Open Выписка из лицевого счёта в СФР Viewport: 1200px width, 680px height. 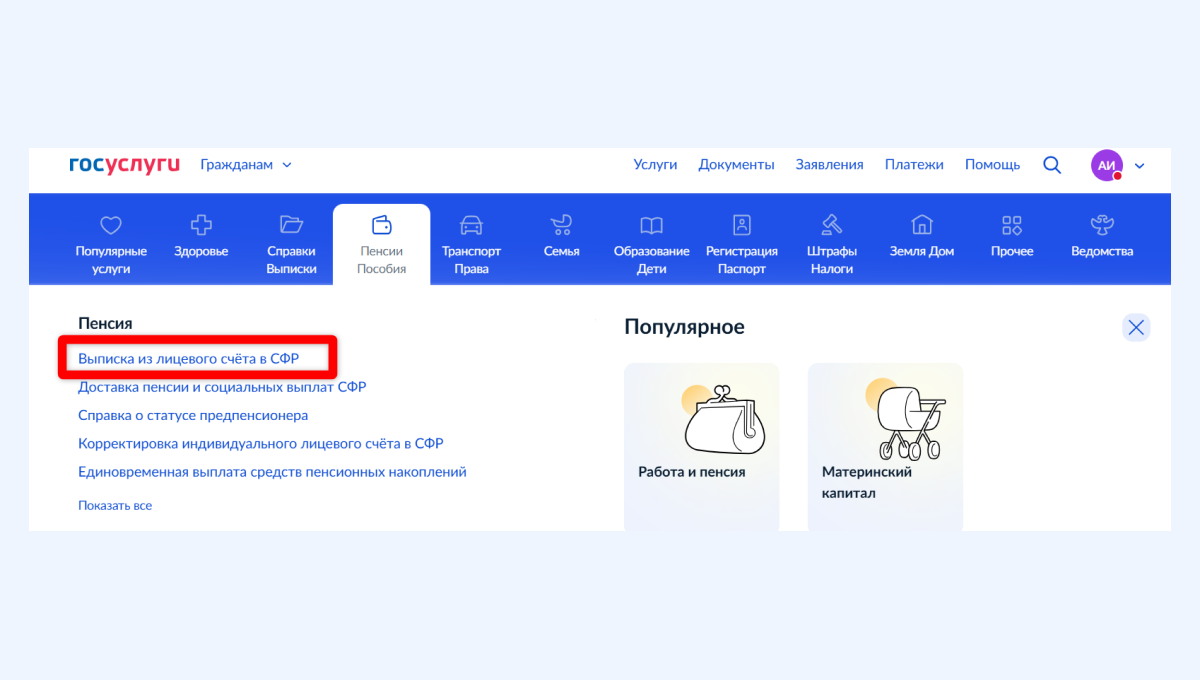189,358
